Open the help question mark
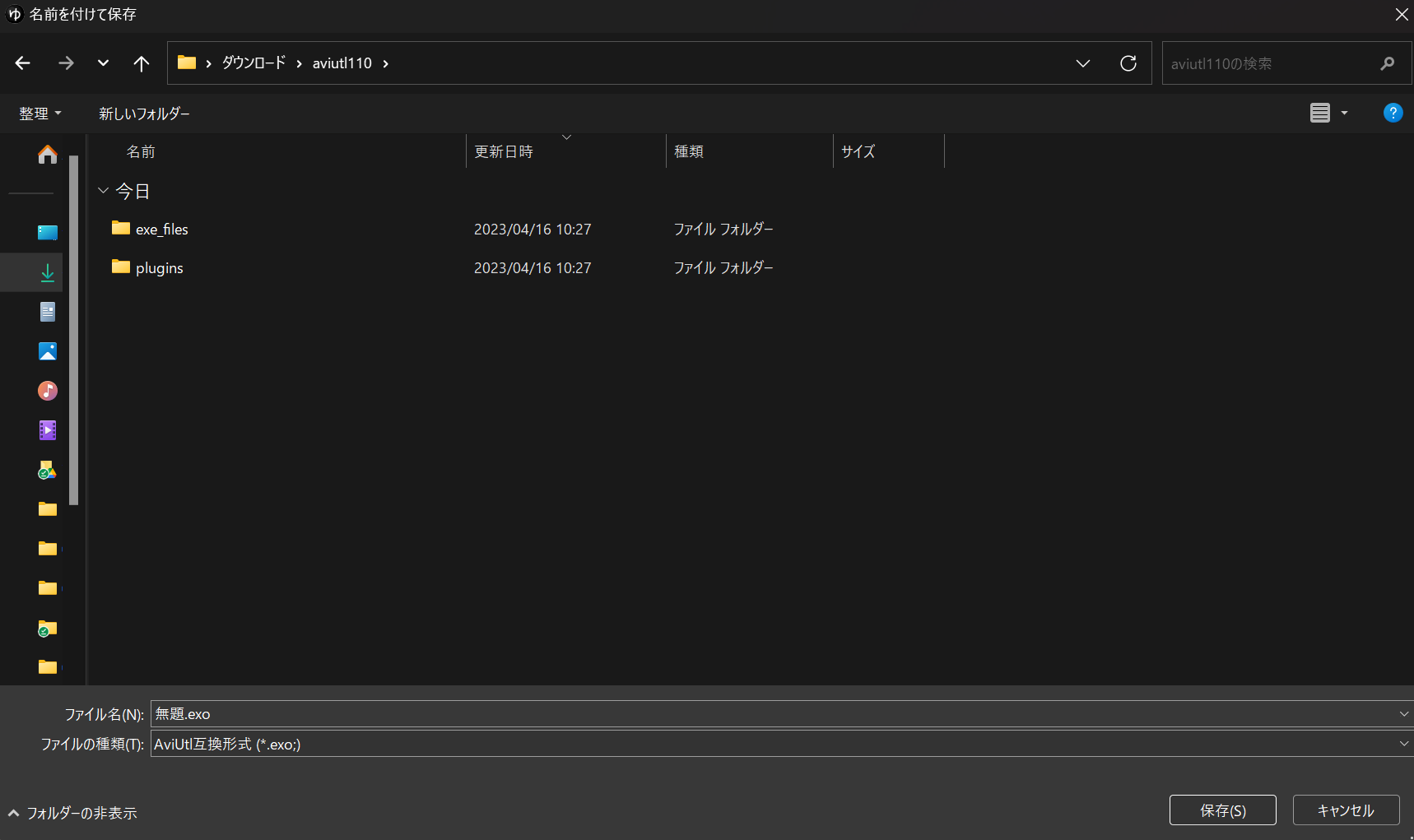This screenshot has width=1414, height=840. click(1393, 113)
